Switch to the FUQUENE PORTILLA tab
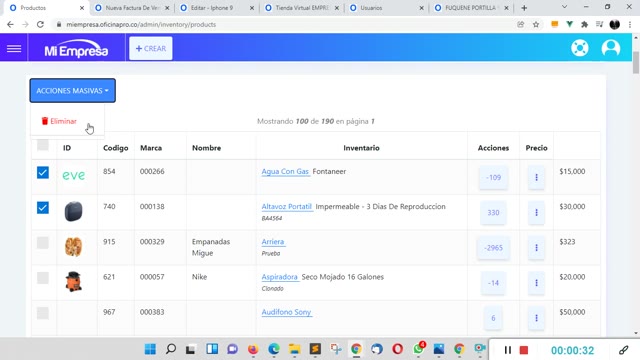Screen dimensions: 640x360 tap(471, 8)
